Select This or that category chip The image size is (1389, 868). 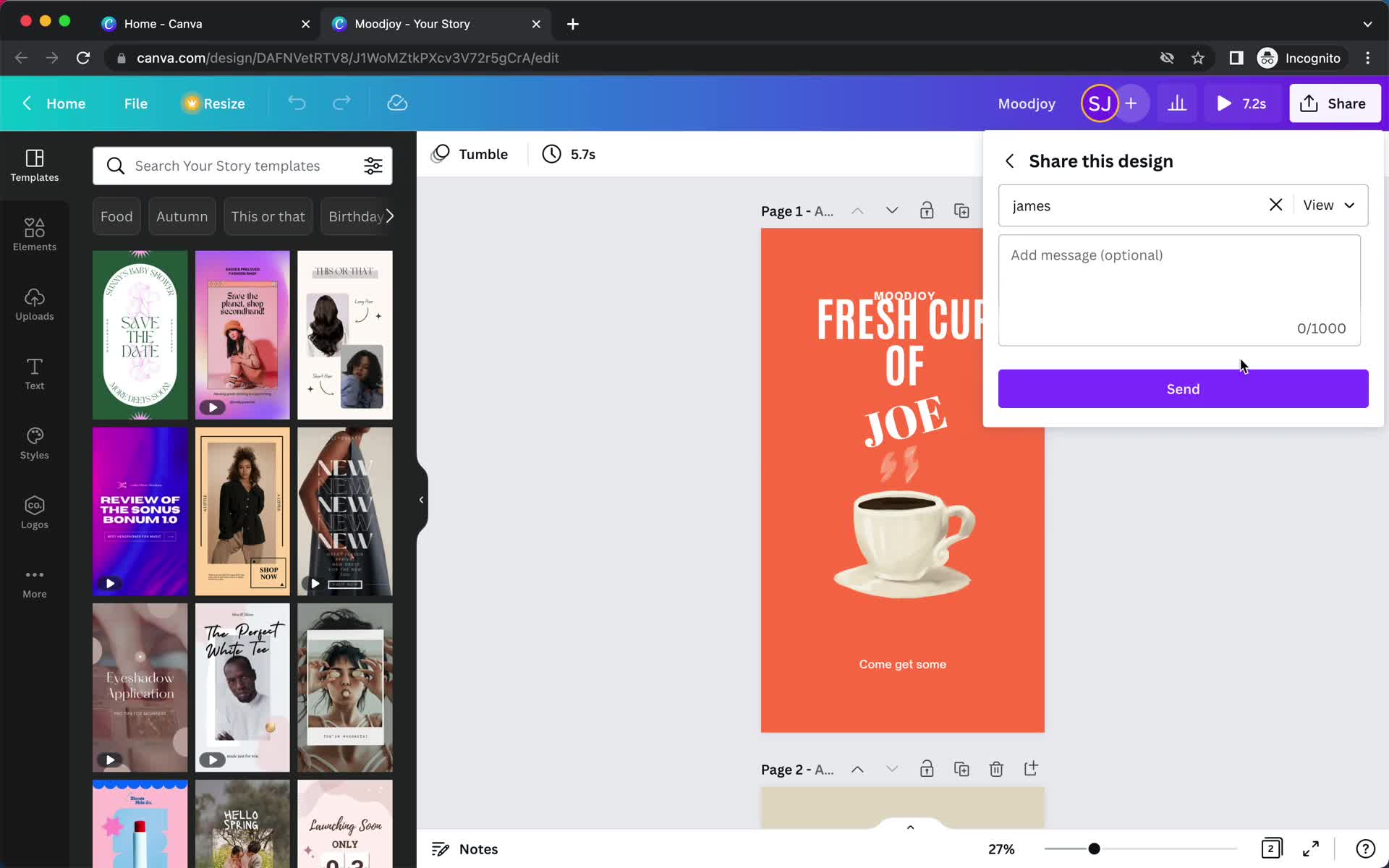[x=268, y=216]
